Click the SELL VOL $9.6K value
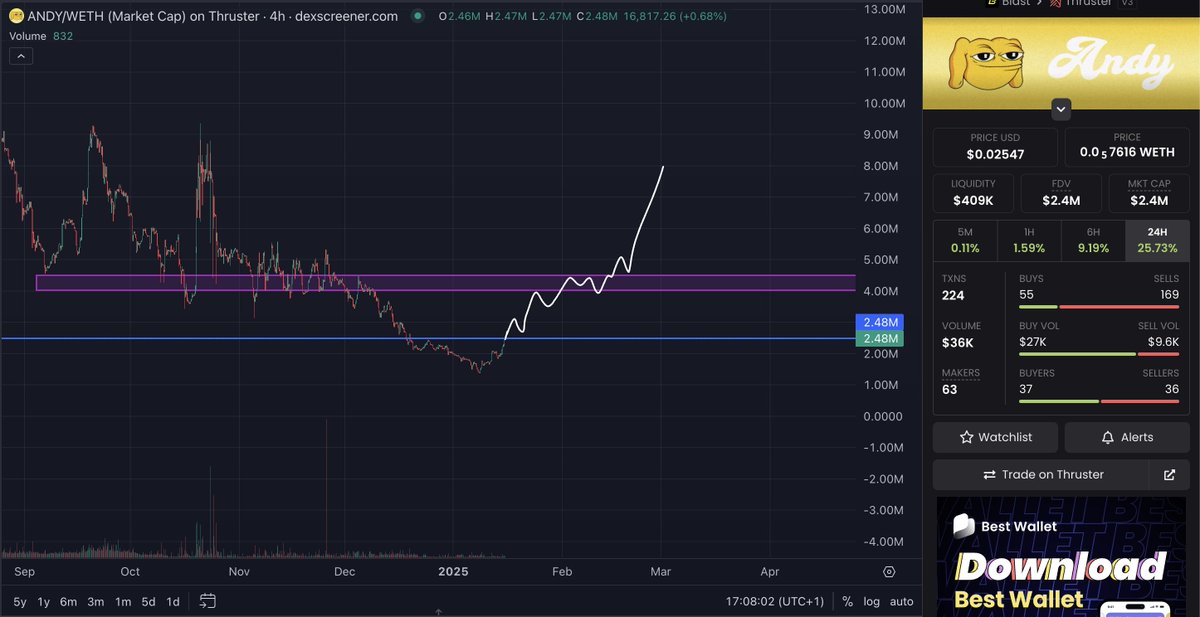 click(x=1164, y=342)
